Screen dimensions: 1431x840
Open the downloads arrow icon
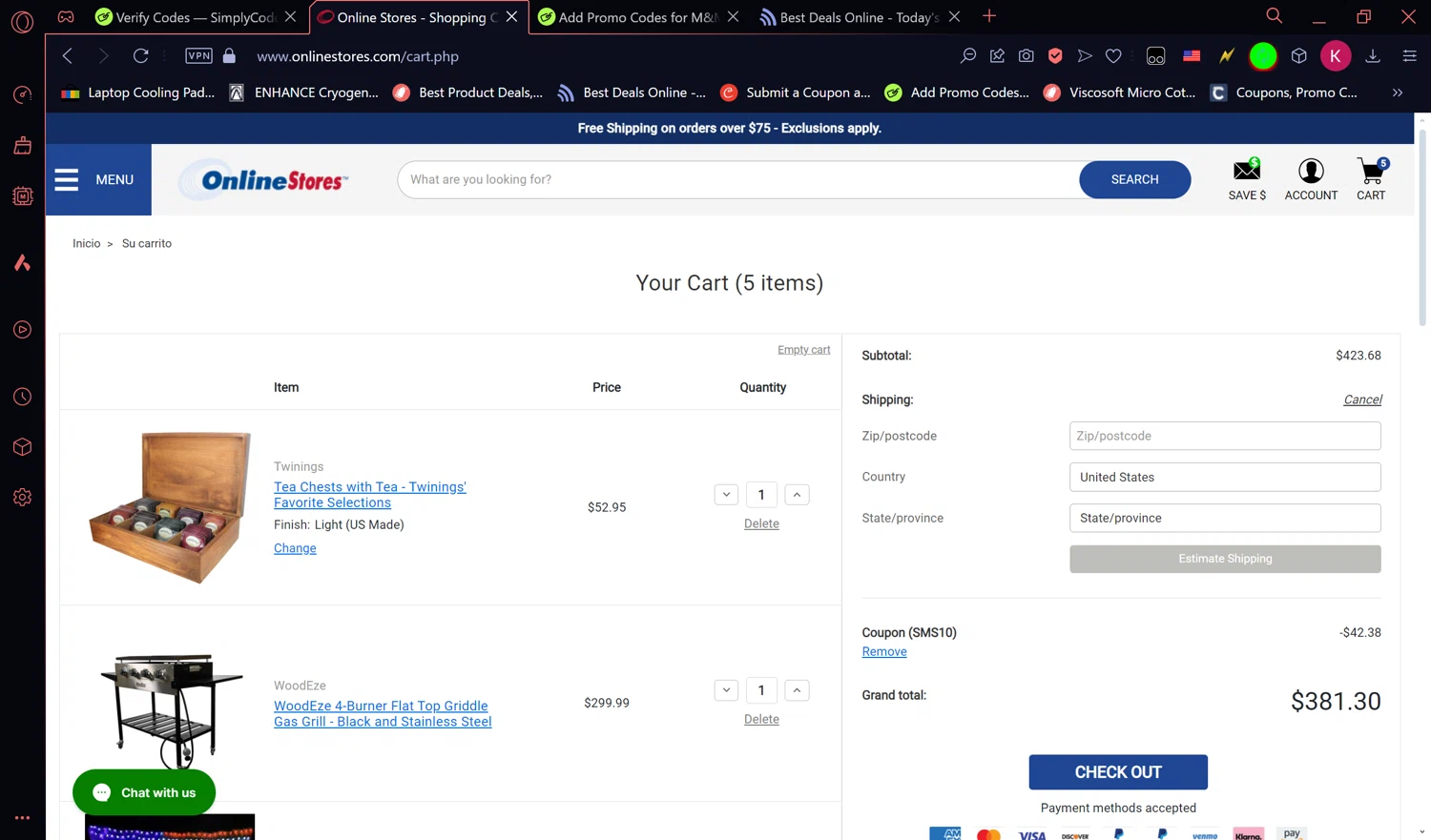click(1373, 56)
